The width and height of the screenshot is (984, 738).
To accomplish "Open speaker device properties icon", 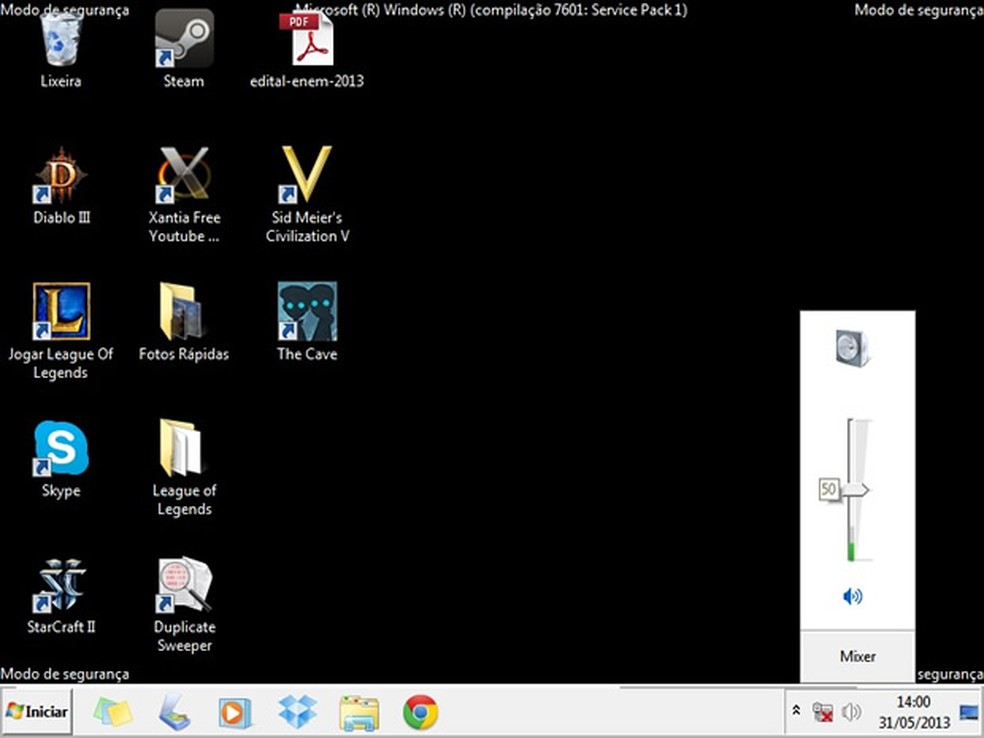I will pyautogui.click(x=852, y=348).
